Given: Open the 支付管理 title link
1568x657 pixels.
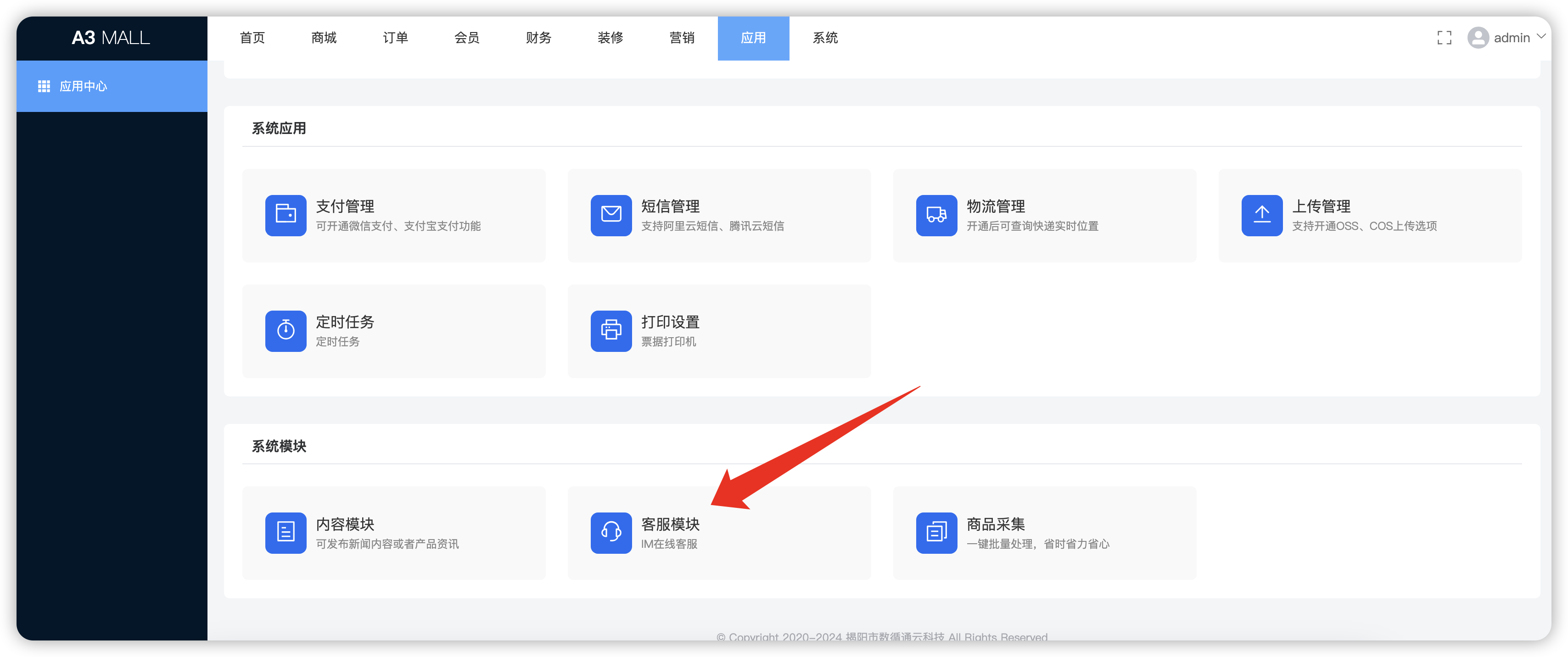Looking at the screenshot, I should tap(345, 206).
